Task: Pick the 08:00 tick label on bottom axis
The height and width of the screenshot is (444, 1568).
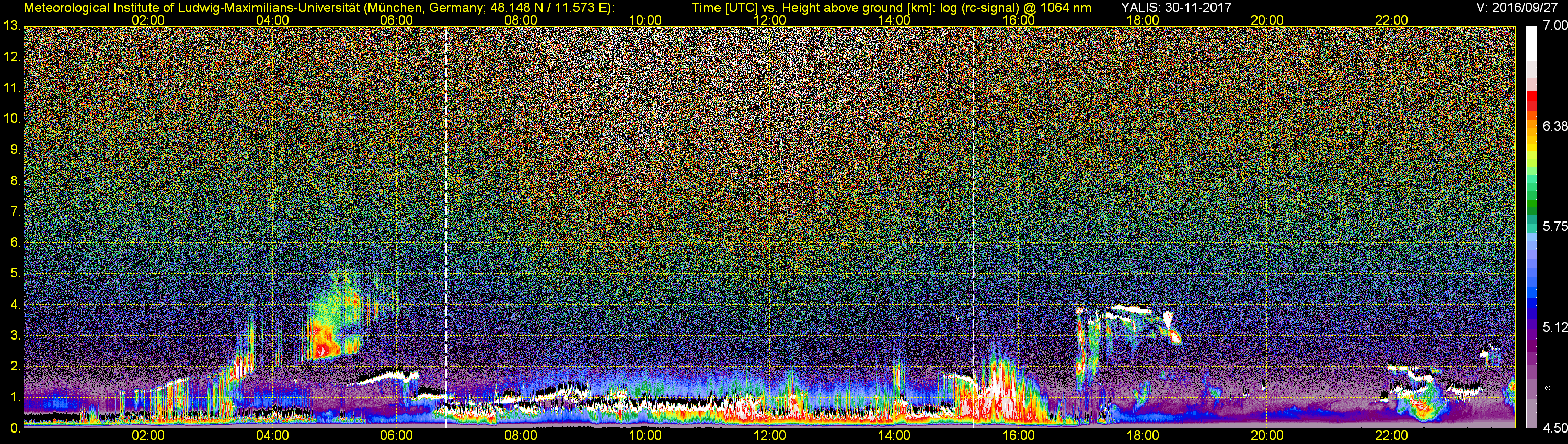Action: point(521,436)
